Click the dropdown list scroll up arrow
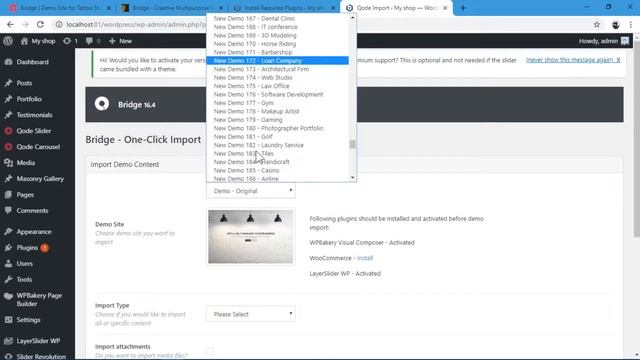 [x=352, y=18]
